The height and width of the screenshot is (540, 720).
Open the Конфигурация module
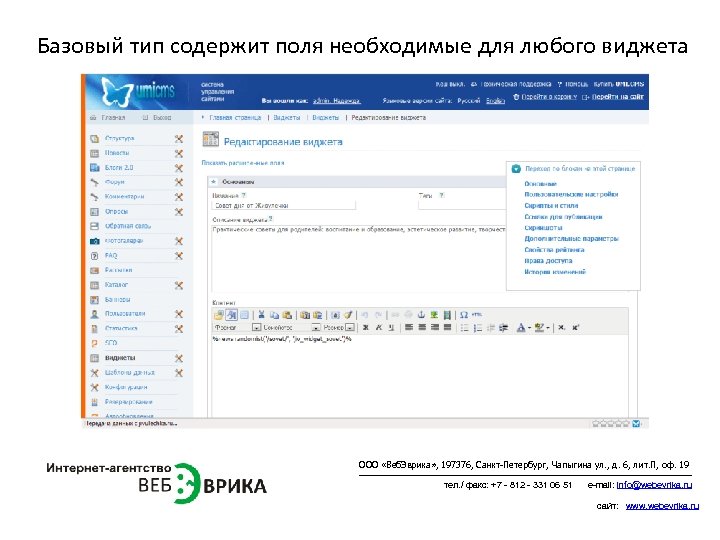pos(126,387)
